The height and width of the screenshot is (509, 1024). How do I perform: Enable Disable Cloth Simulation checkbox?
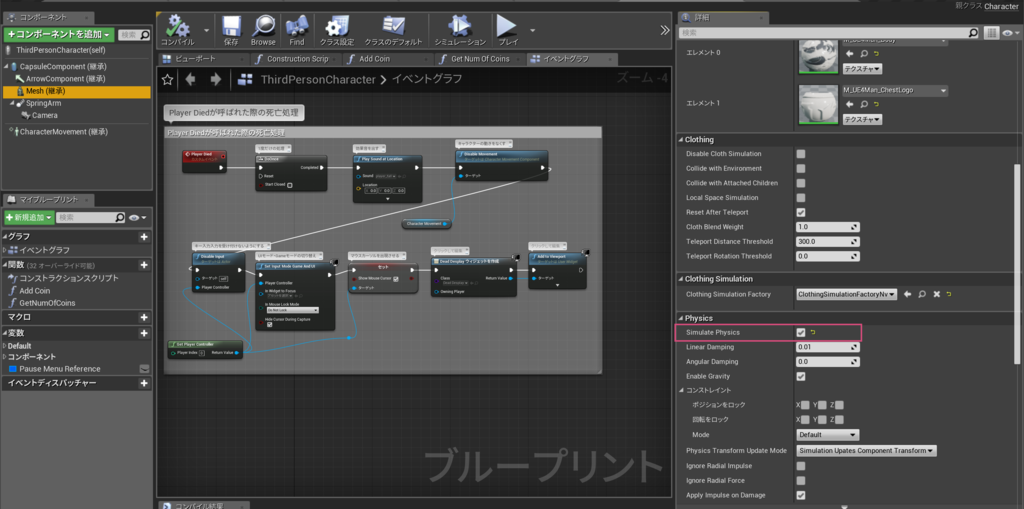tap(801, 154)
